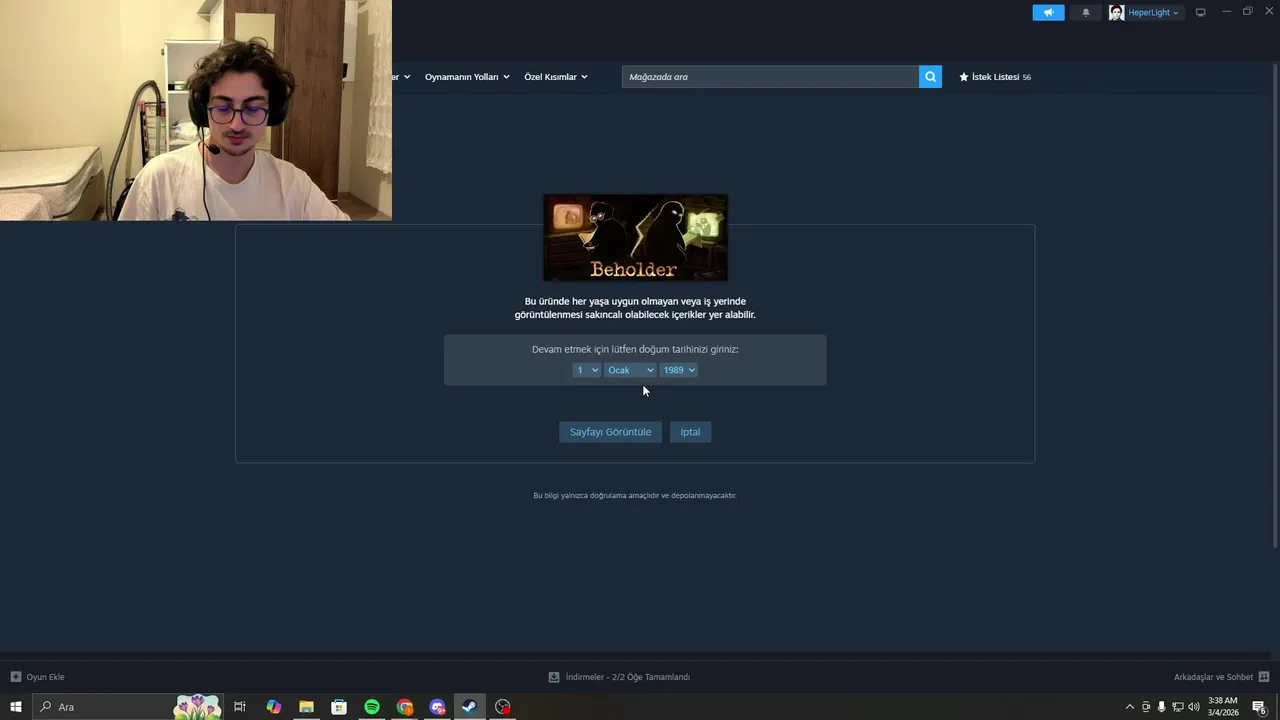The image size is (1280, 720).
Task: Open the clock showing 3:38 AM
Action: 1223,707
